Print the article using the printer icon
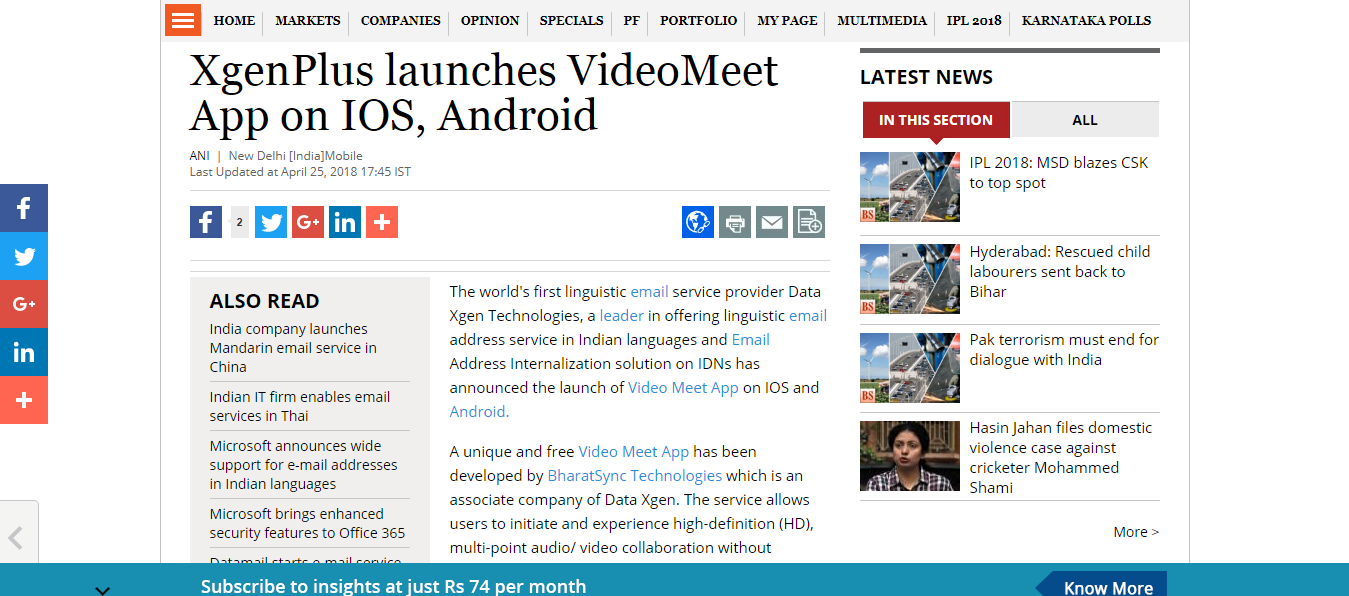Image resolution: width=1349 pixels, height=596 pixels. (x=735, y=222)
